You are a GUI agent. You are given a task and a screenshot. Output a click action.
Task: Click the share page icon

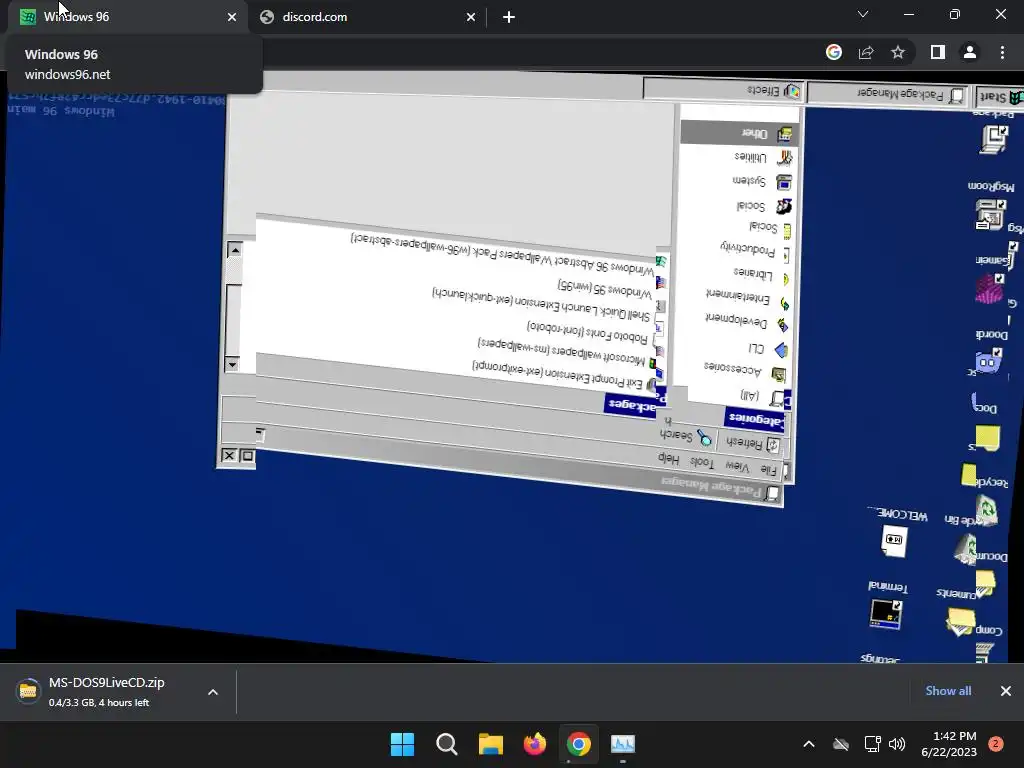coord(866,52)
